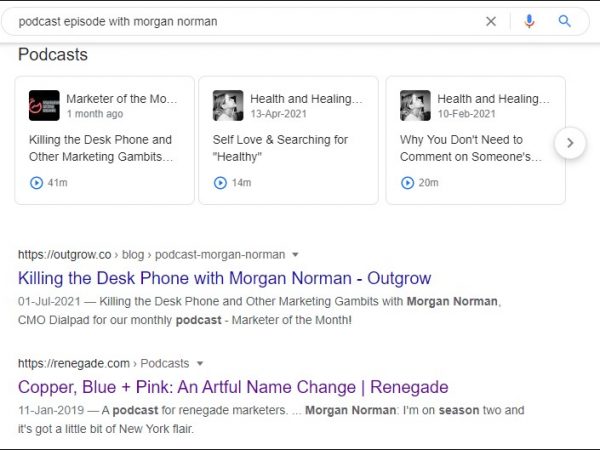600x450 pixels.
Task: Click the renegade.com Podcasts breadcrumb URL
Action: [104, 363]
